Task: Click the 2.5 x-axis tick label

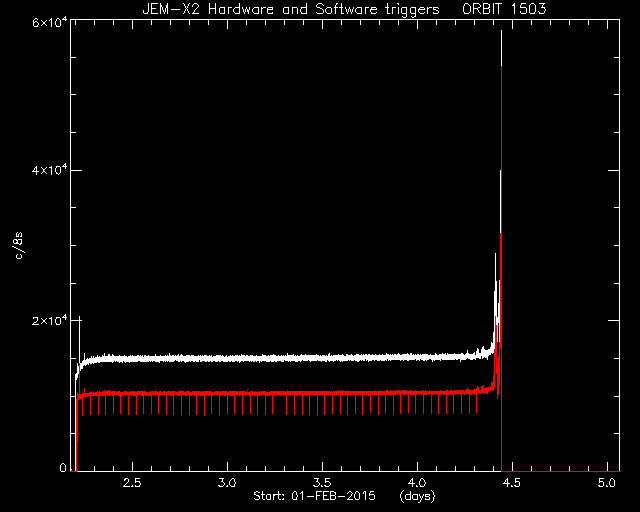Action: point(132,483)
